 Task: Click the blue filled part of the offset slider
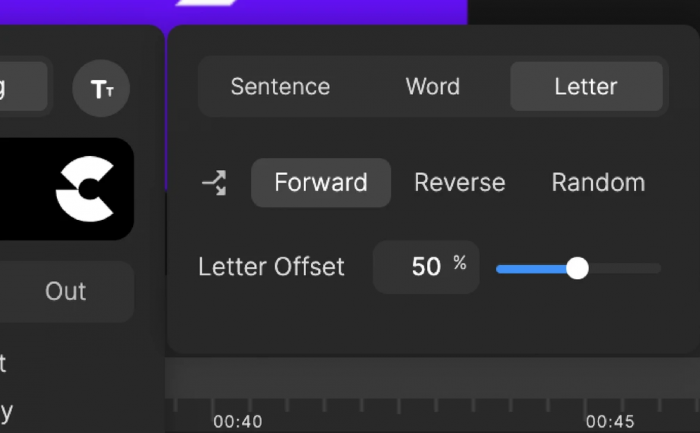tap(531, 268)
